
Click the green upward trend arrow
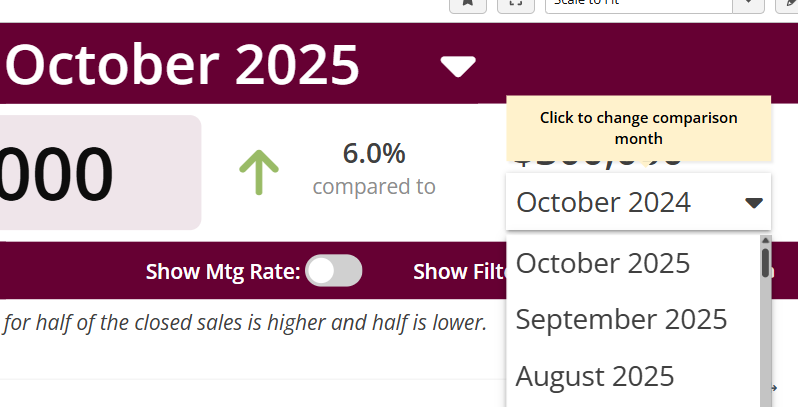(259, 172)
